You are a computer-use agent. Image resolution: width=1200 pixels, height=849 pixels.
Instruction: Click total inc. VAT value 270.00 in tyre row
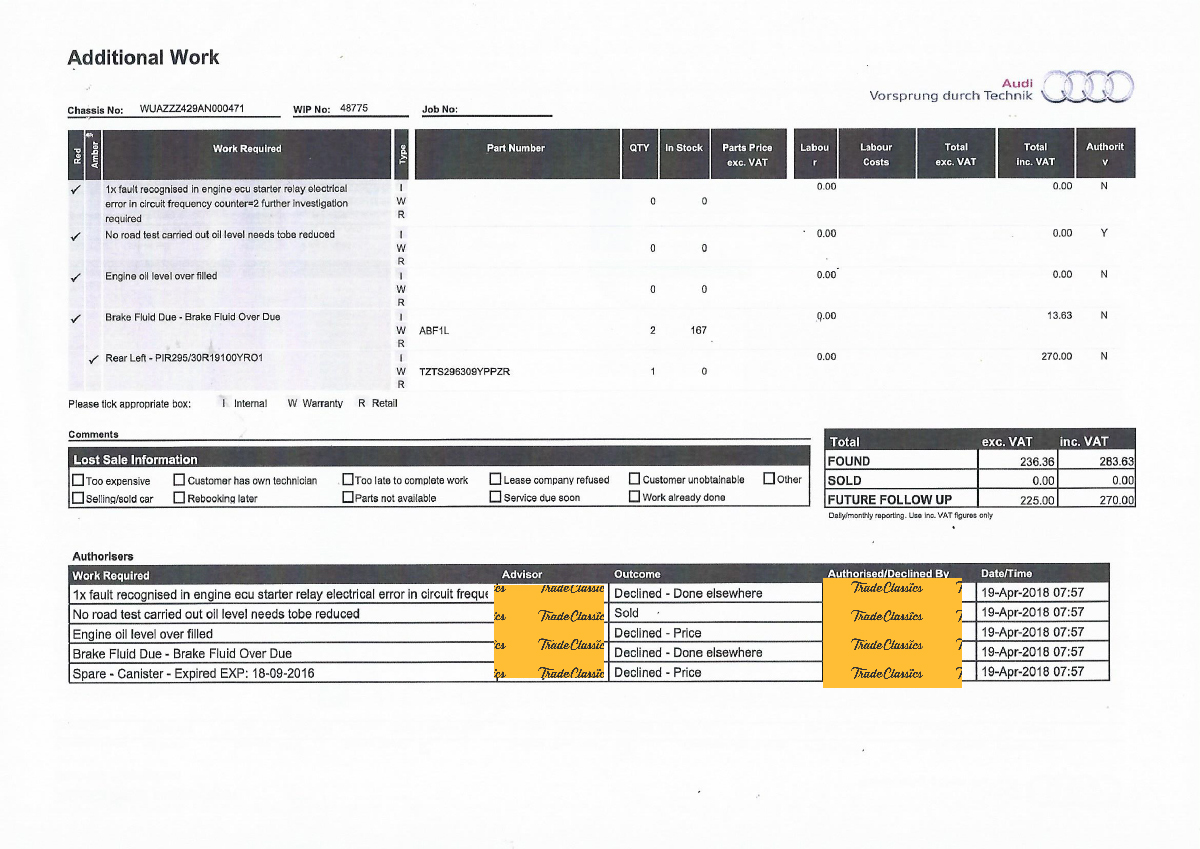(1056, 356)
